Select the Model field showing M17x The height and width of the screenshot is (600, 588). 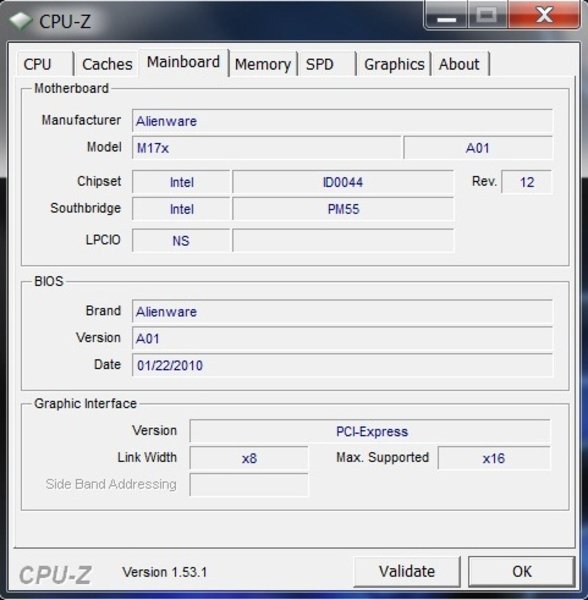click(x=267, y=148)
